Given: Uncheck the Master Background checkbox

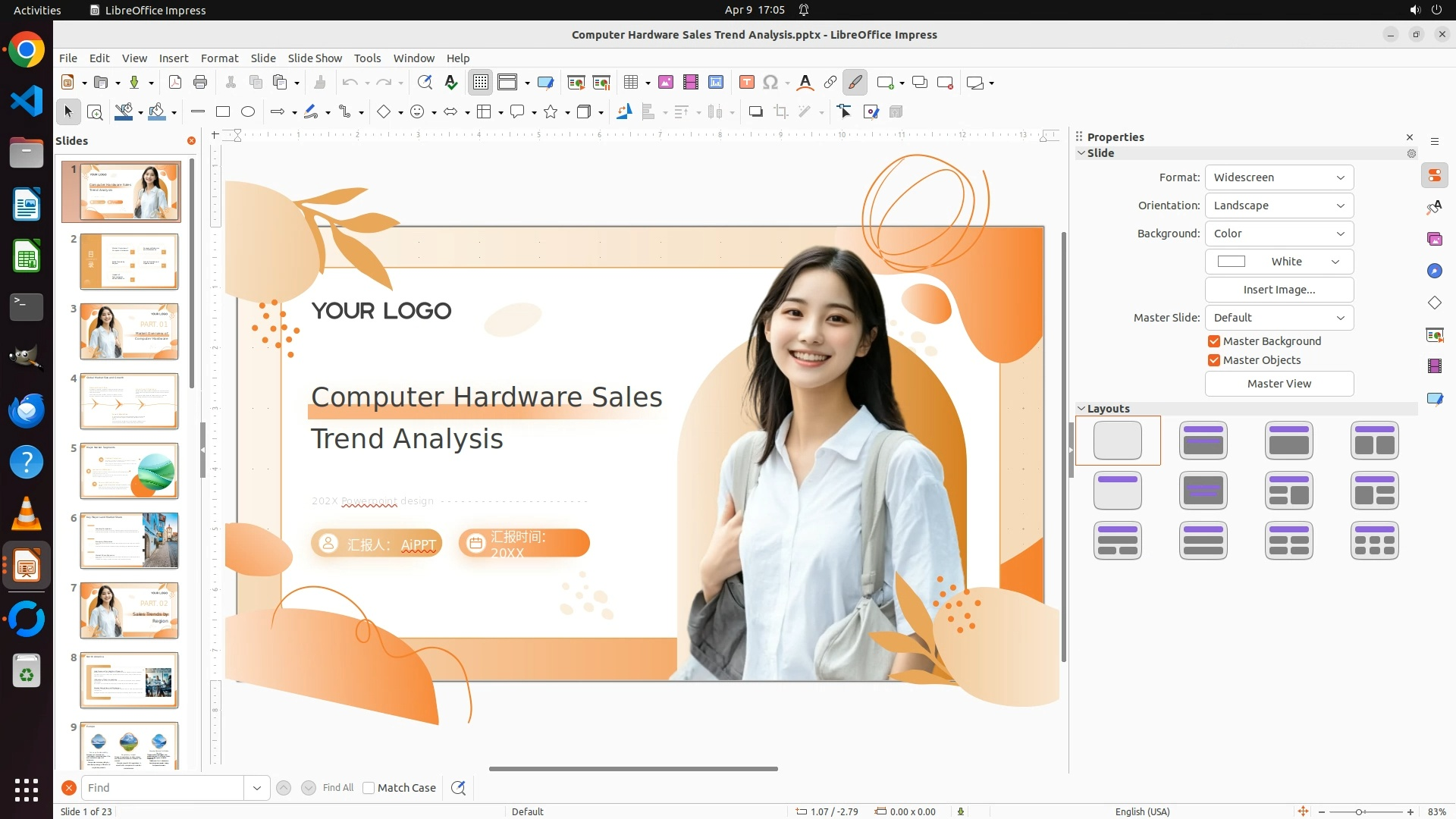Looking at the screenshot, I should tap(1214, 341).
